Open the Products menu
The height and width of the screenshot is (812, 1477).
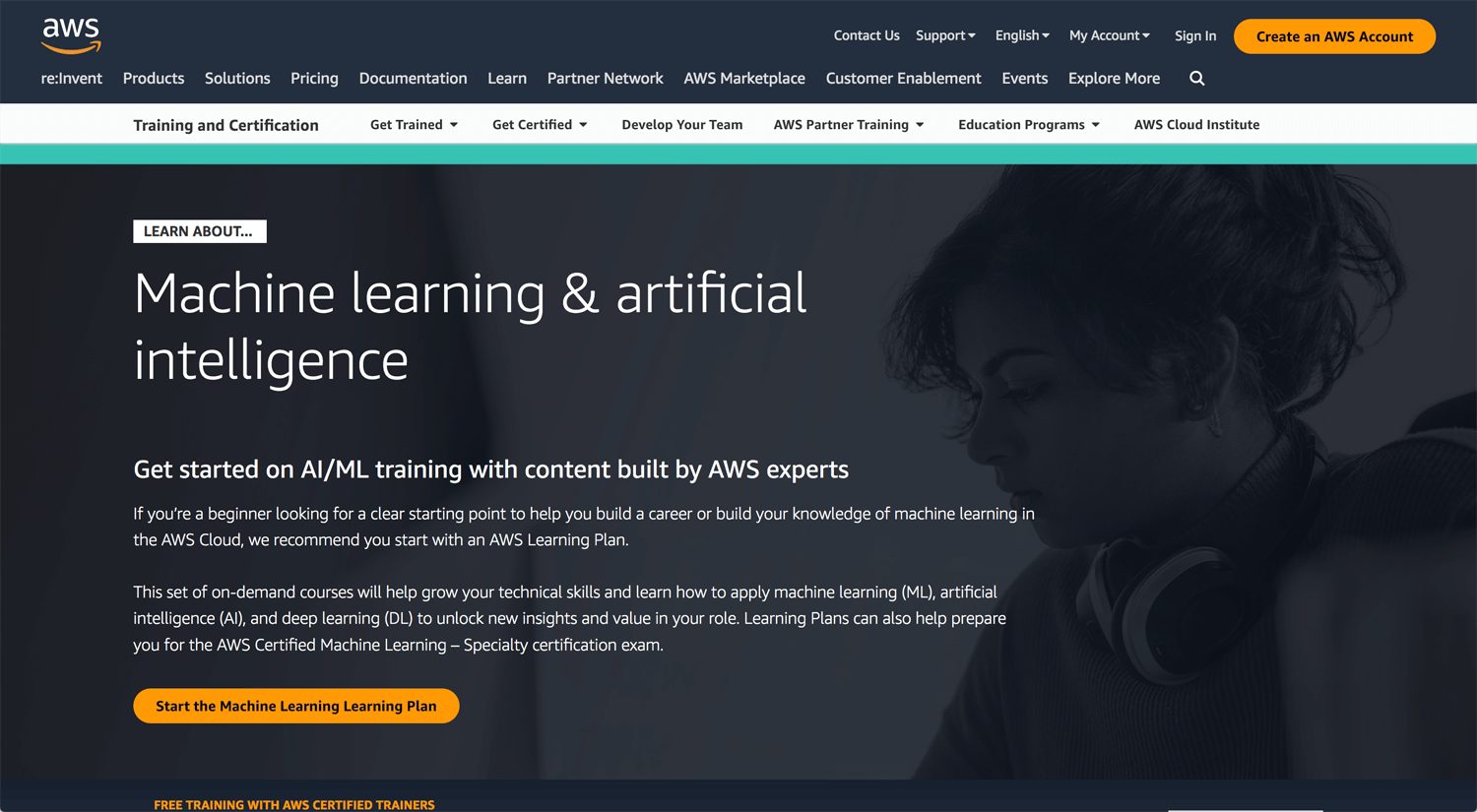coord(154,79)
